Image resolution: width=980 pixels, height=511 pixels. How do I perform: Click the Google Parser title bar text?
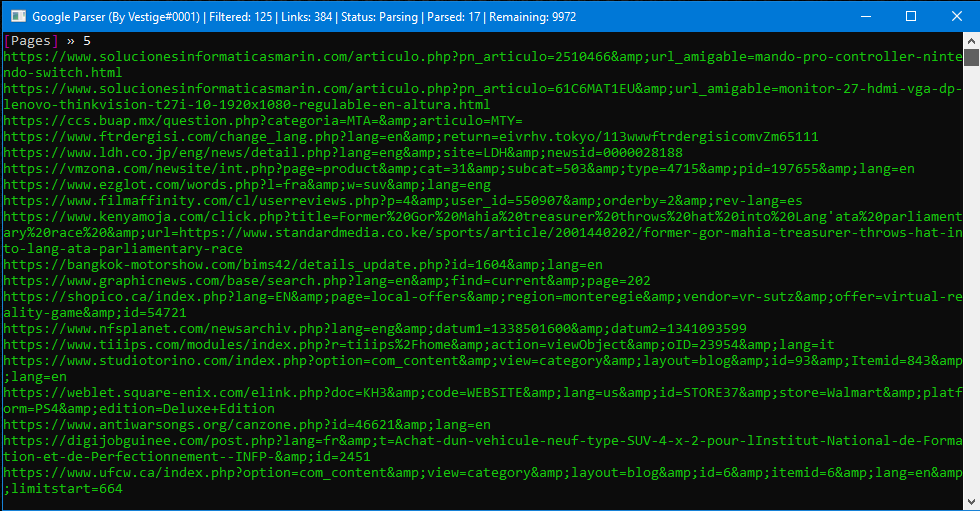point(304,17)
